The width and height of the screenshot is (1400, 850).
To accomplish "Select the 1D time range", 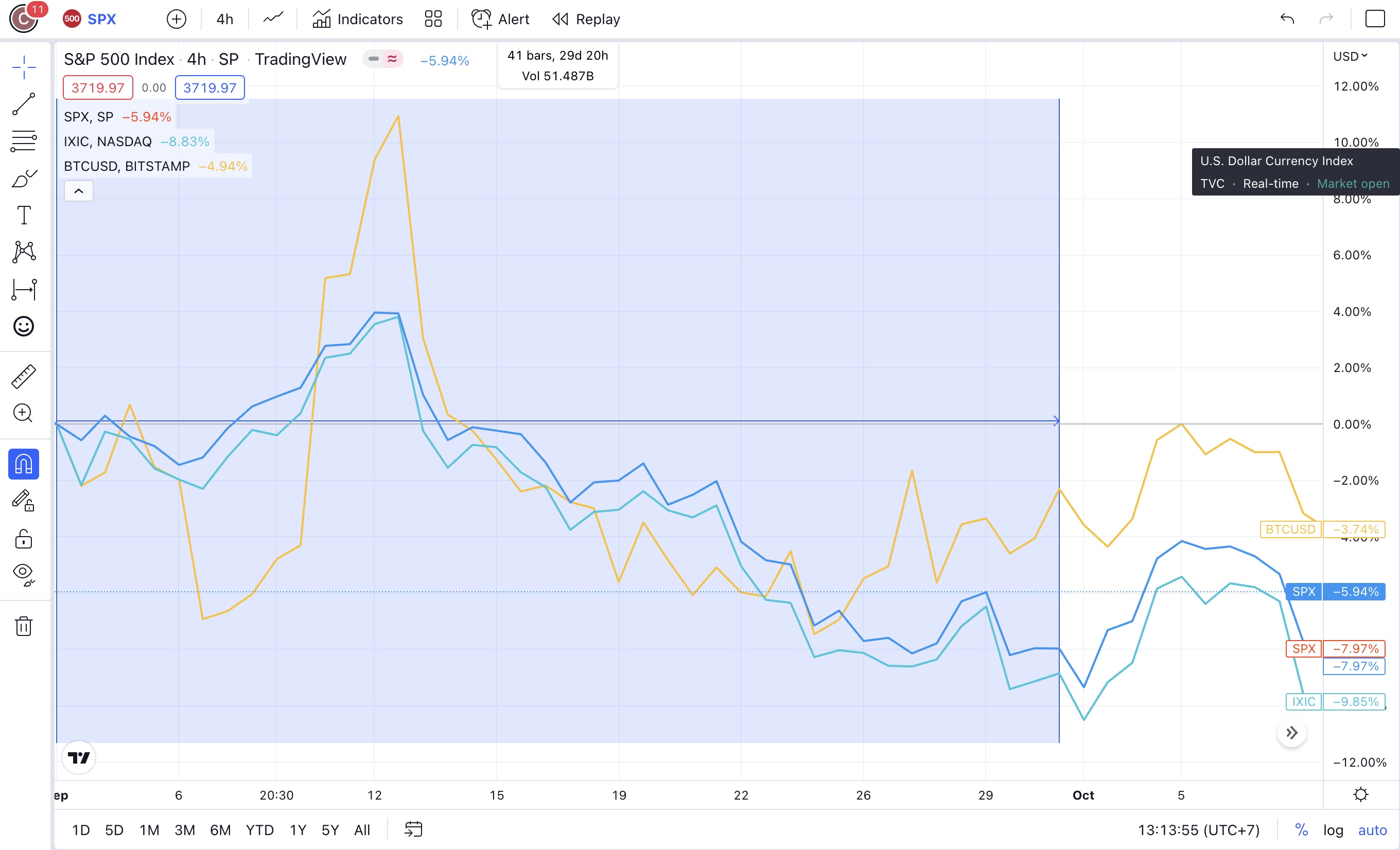I will [x=81, y=830].
